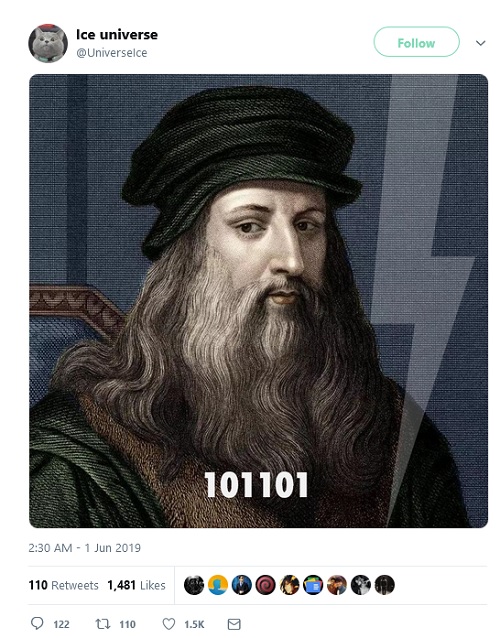Click the red spiral liker avatar
The height and width of the screenshot is (638, 500).
point(266,585)
